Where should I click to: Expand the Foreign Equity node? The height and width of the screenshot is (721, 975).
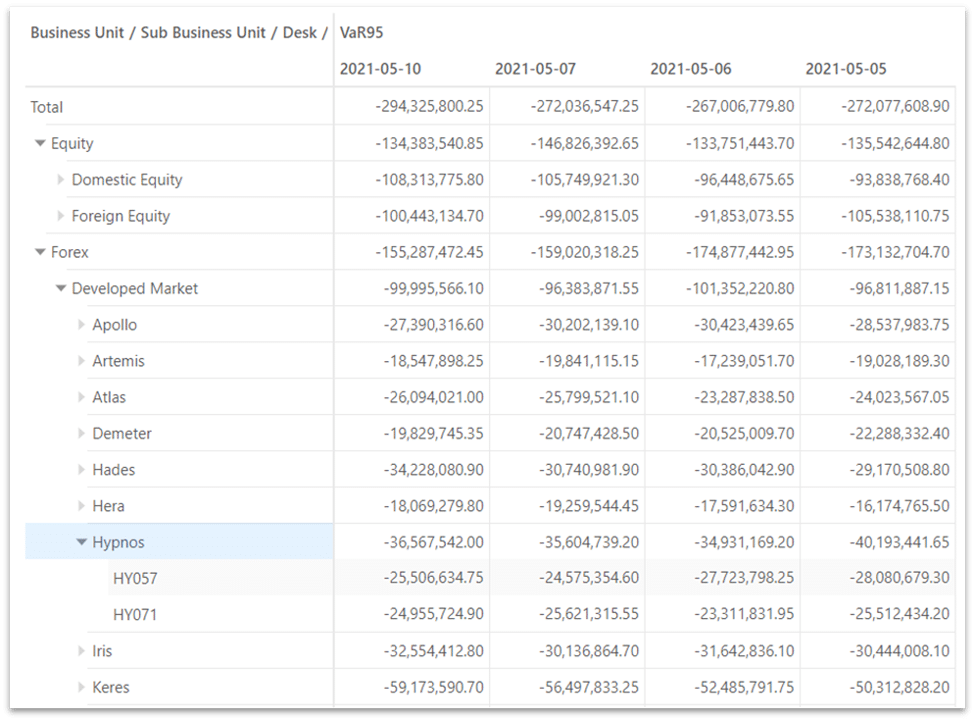pos(61,216)
